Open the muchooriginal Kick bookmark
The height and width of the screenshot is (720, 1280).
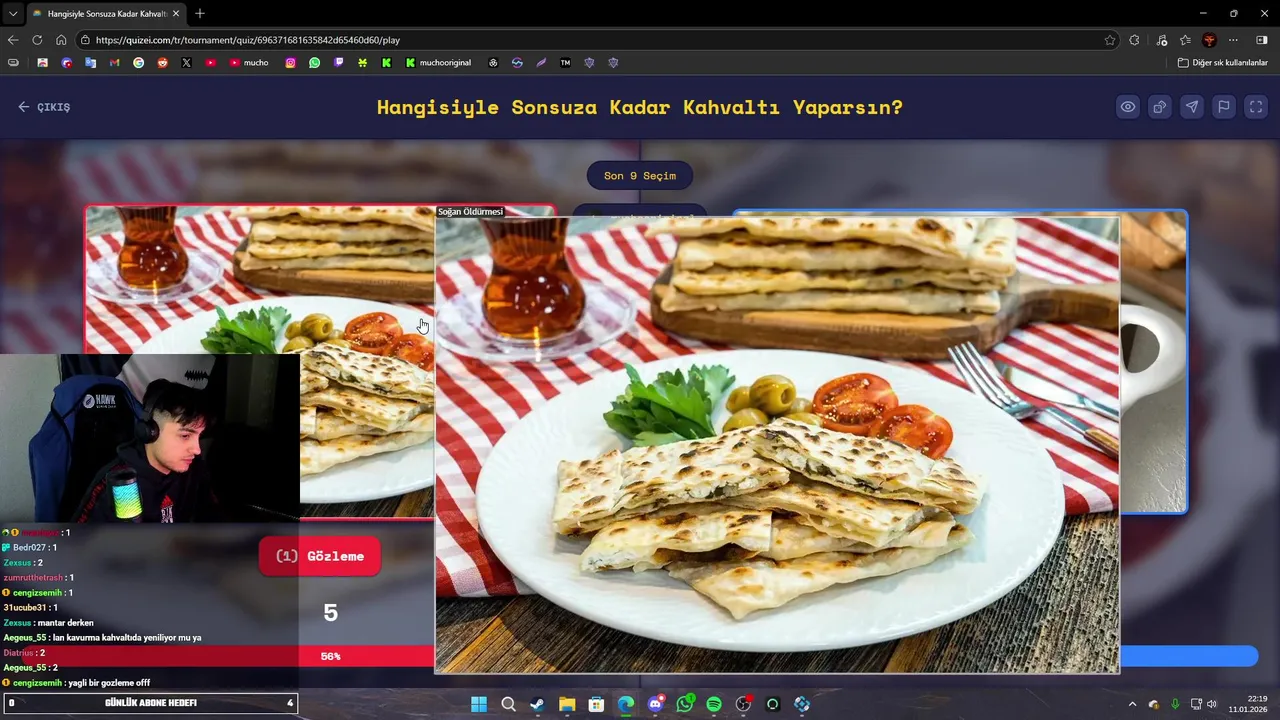pyautogui.click(x=438, y=62)
